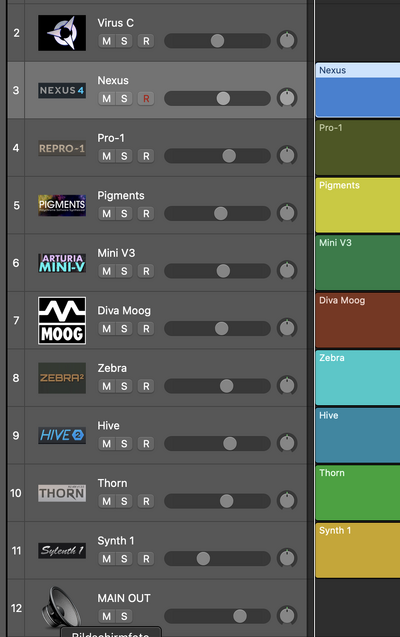Record-enable the Virus C track

tap(146, 41)
